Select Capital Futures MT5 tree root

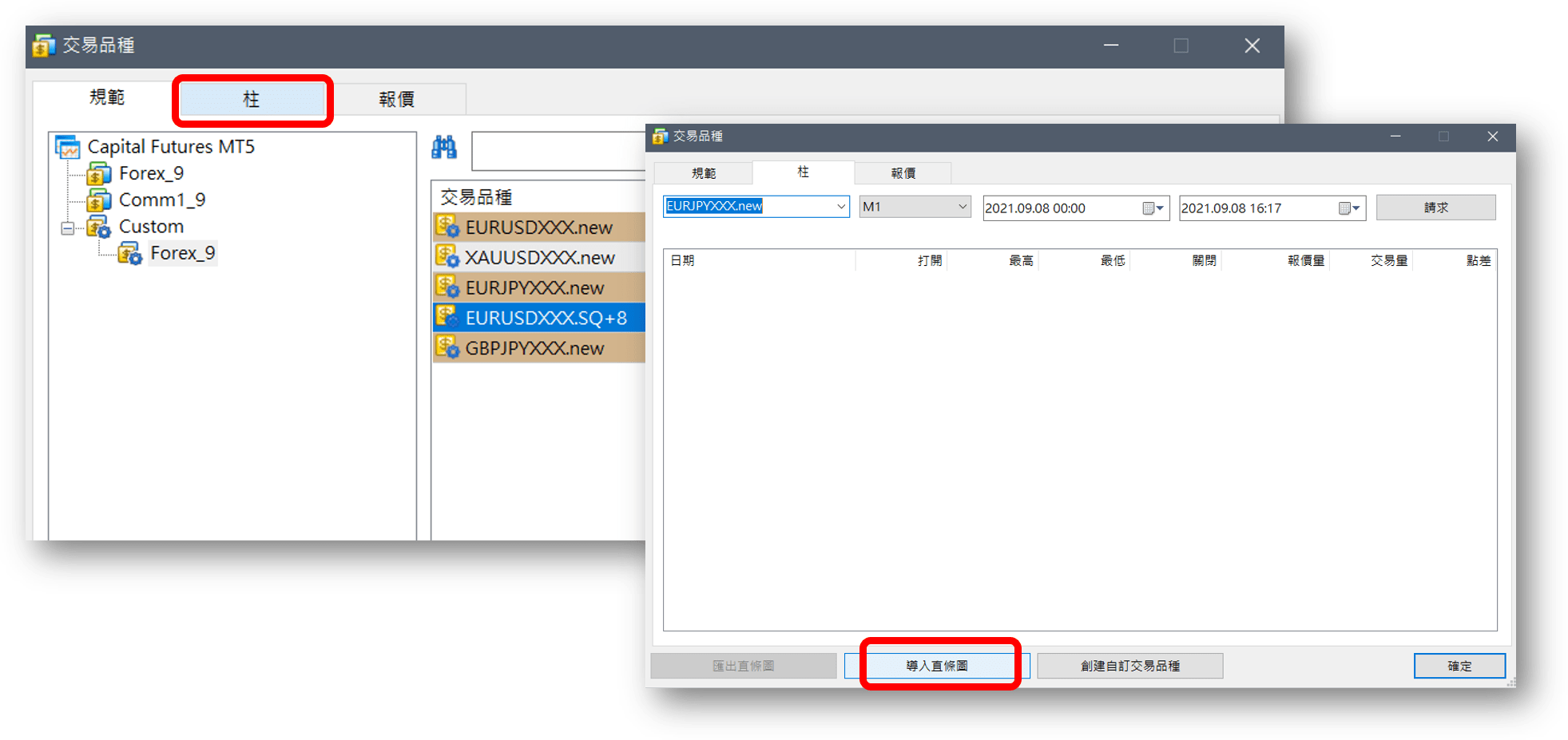[x=171, y=147]
